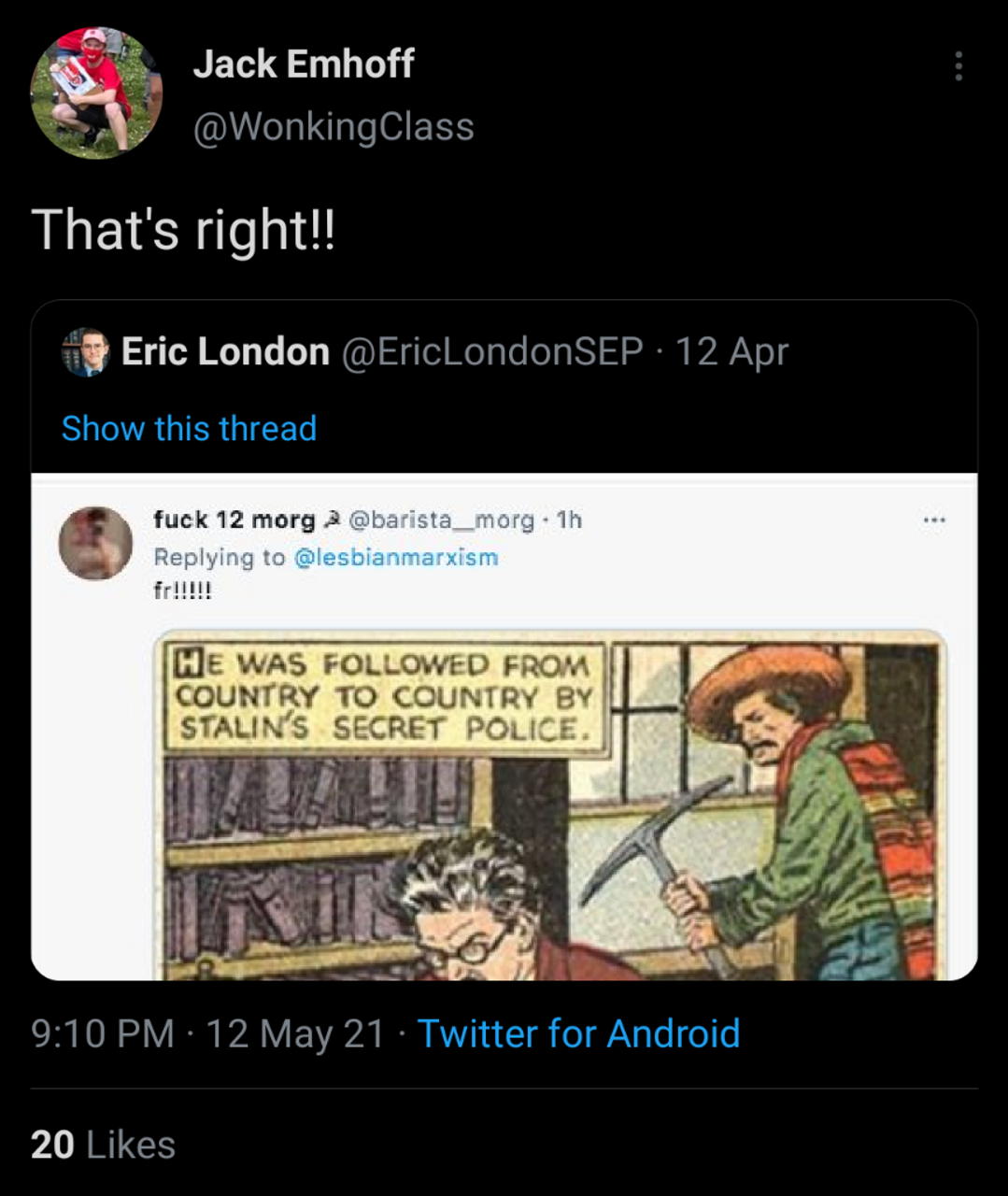Tap Eric London's small avatar
The width and height of the screenshot is (1008, 1196).
pos(85,352)
